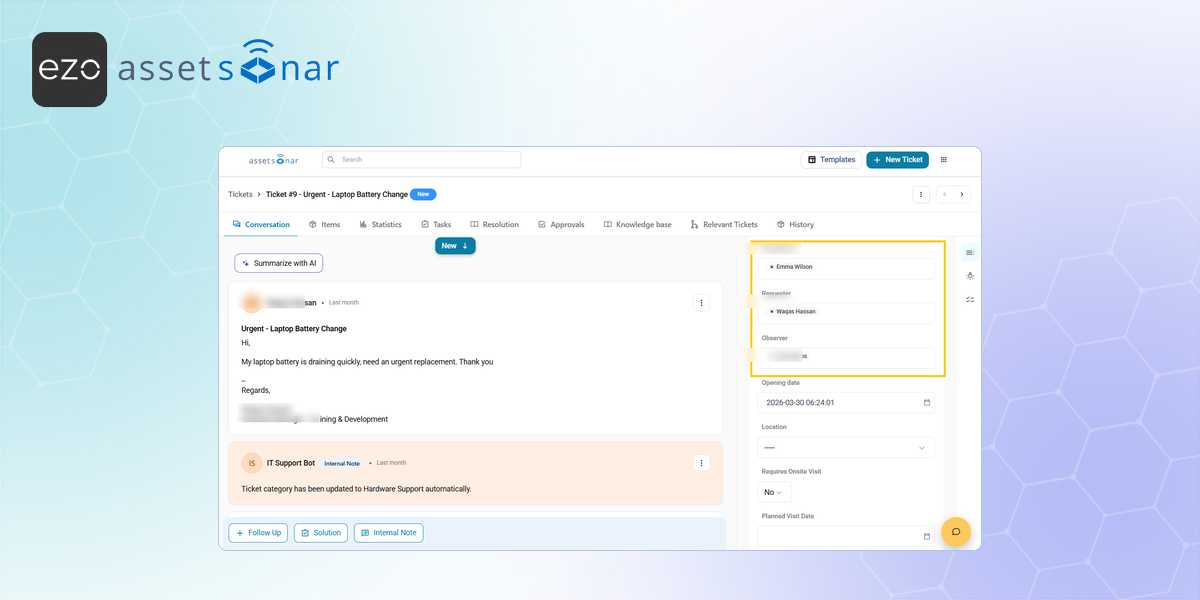The height and width of the screenshot is (600, 1200).
Task: Click the Solution button
Action: click(x=320, y=533)
